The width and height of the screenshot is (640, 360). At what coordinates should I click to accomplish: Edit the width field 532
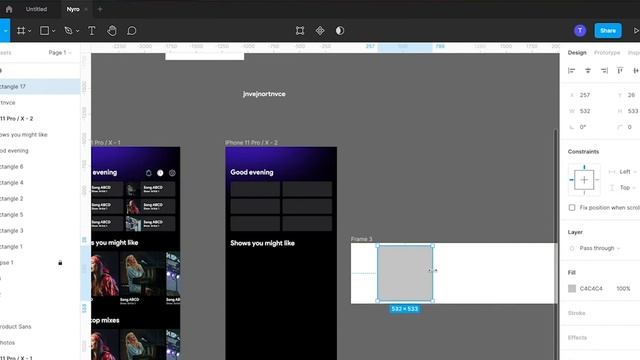(586, 111)
